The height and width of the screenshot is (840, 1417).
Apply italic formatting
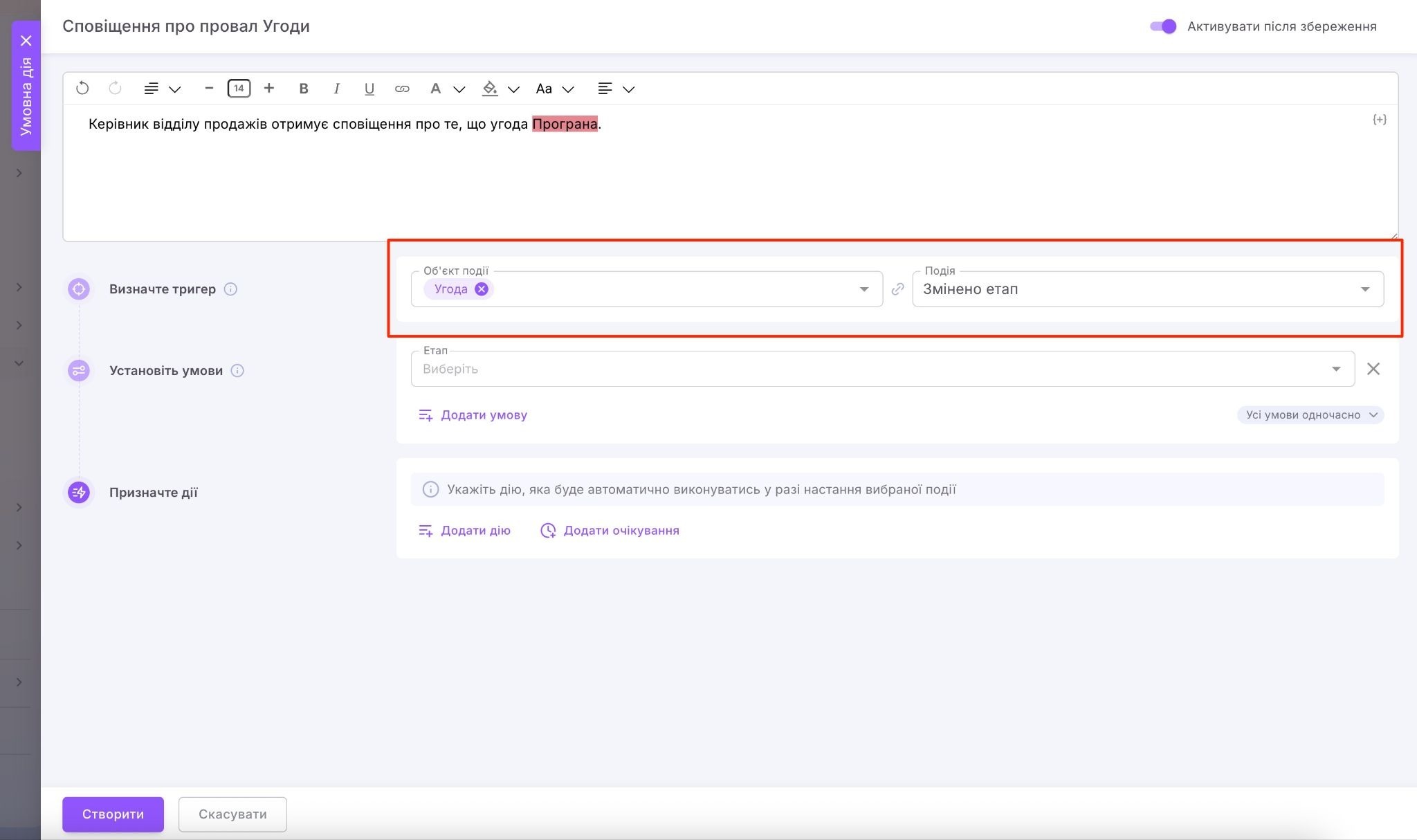(336, 89)
